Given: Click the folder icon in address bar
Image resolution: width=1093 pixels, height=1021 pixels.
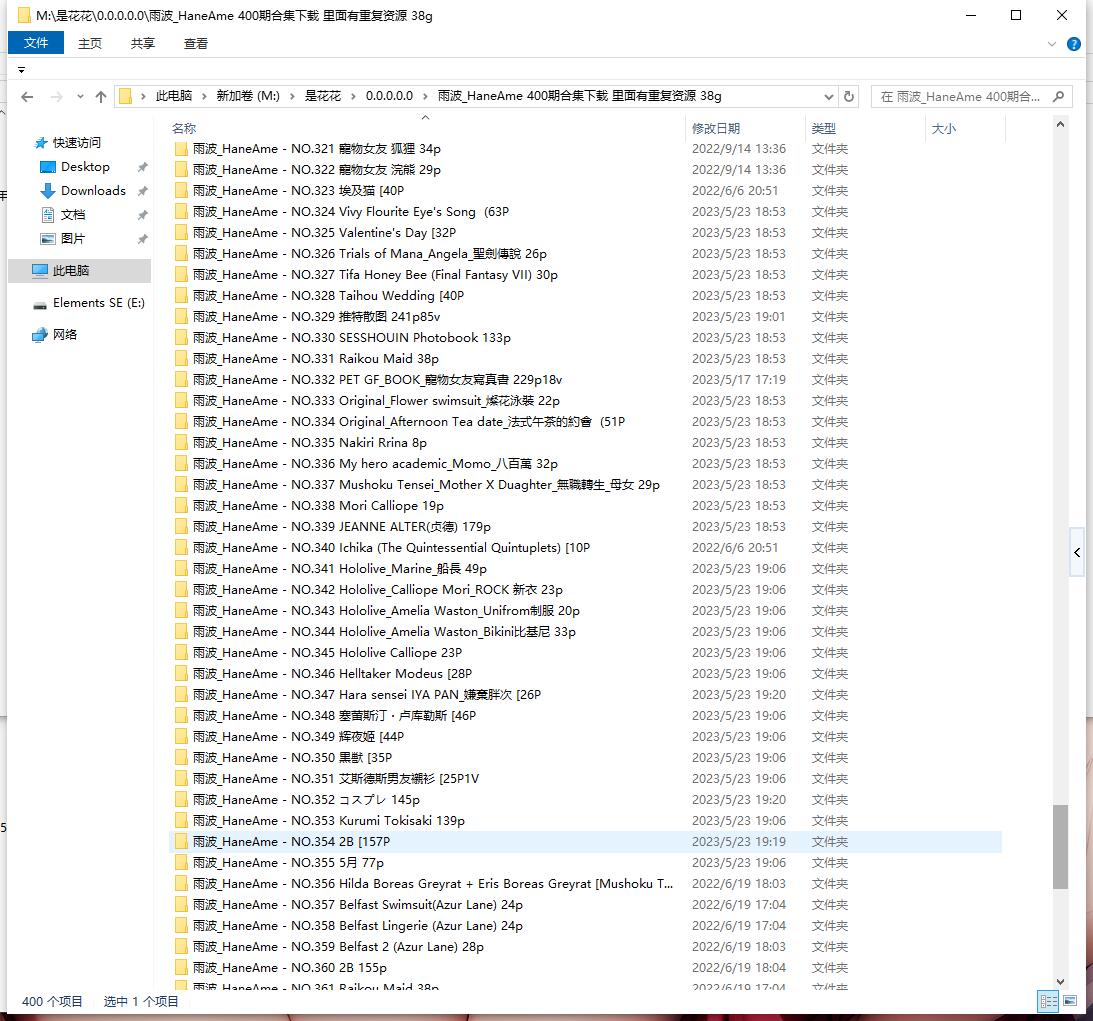Looking at the screenshot, I should coord(125,96).
